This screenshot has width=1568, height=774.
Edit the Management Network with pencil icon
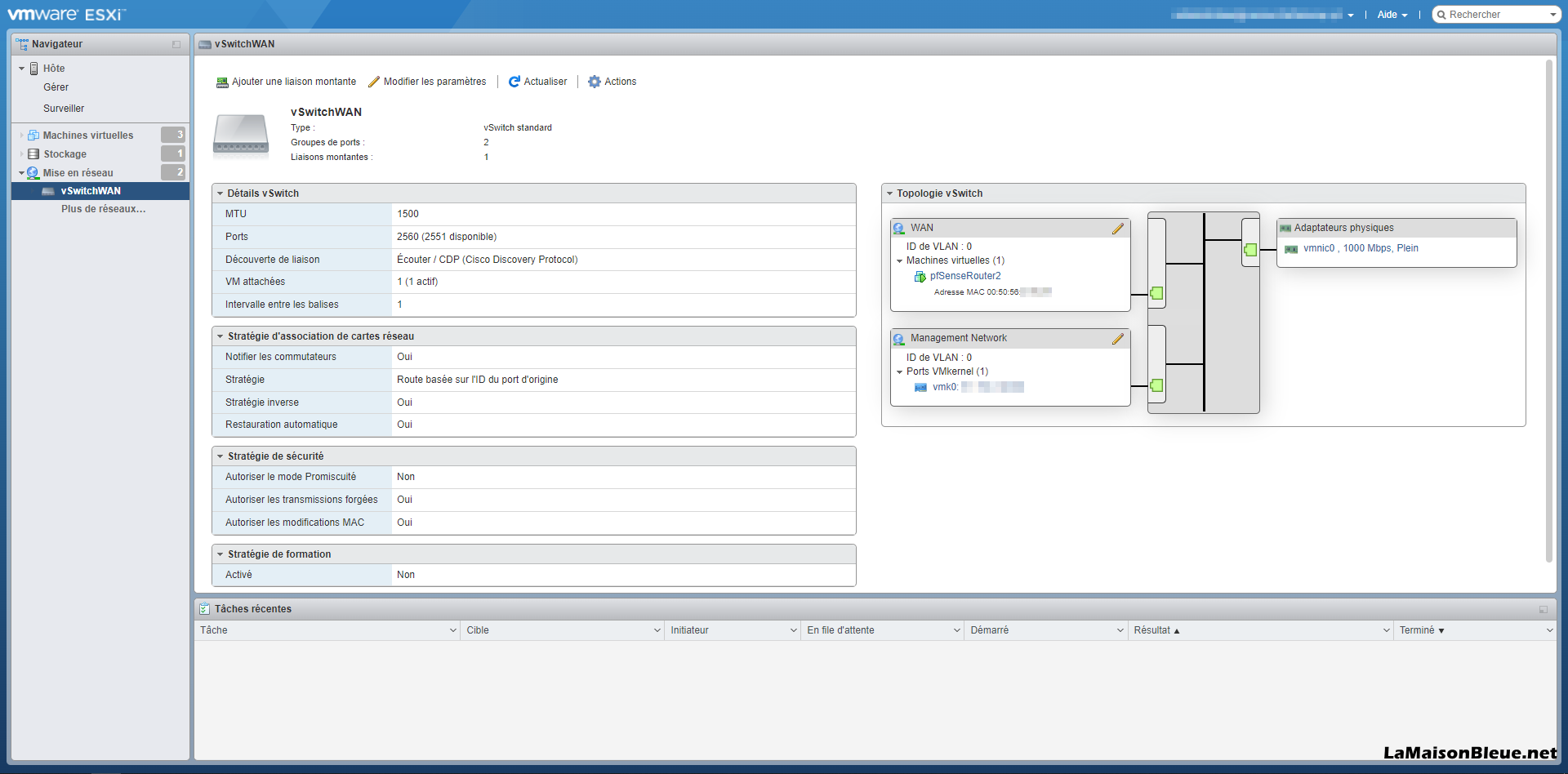[1118, 339]
